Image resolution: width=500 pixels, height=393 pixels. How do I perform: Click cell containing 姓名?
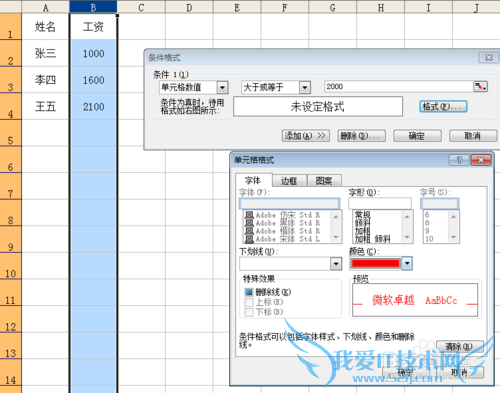pyautogui.click(x=45, y=27)
